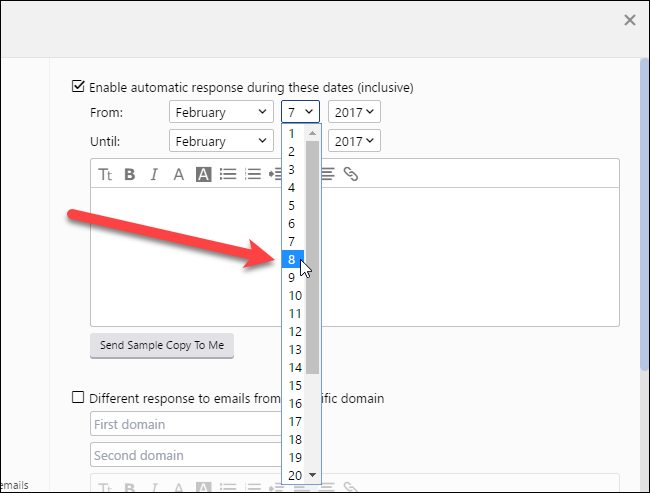Open the Until year dropdown showing 2017
This screenshot has height=493, width=650.
(354, 141)
